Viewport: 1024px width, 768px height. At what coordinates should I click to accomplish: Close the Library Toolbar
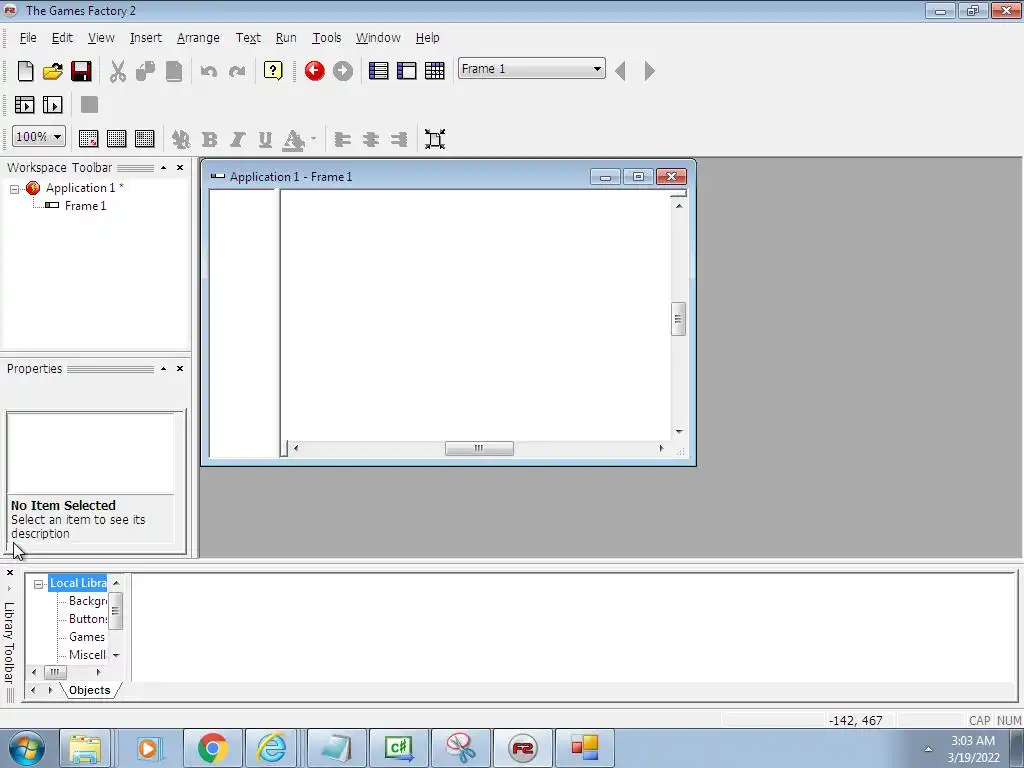point(10,573)
